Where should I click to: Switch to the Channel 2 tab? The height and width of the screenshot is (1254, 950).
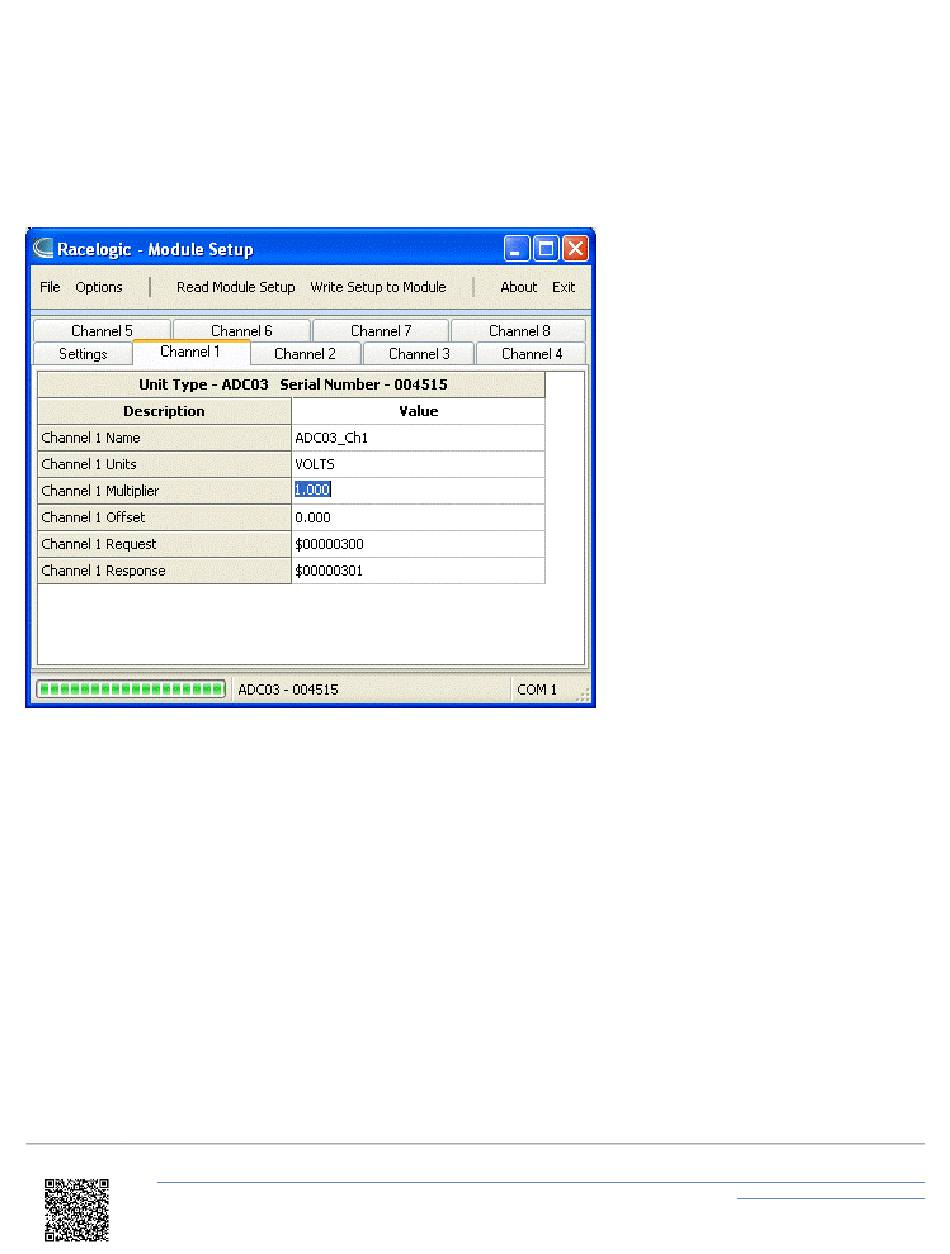click(x=306, y=354)
